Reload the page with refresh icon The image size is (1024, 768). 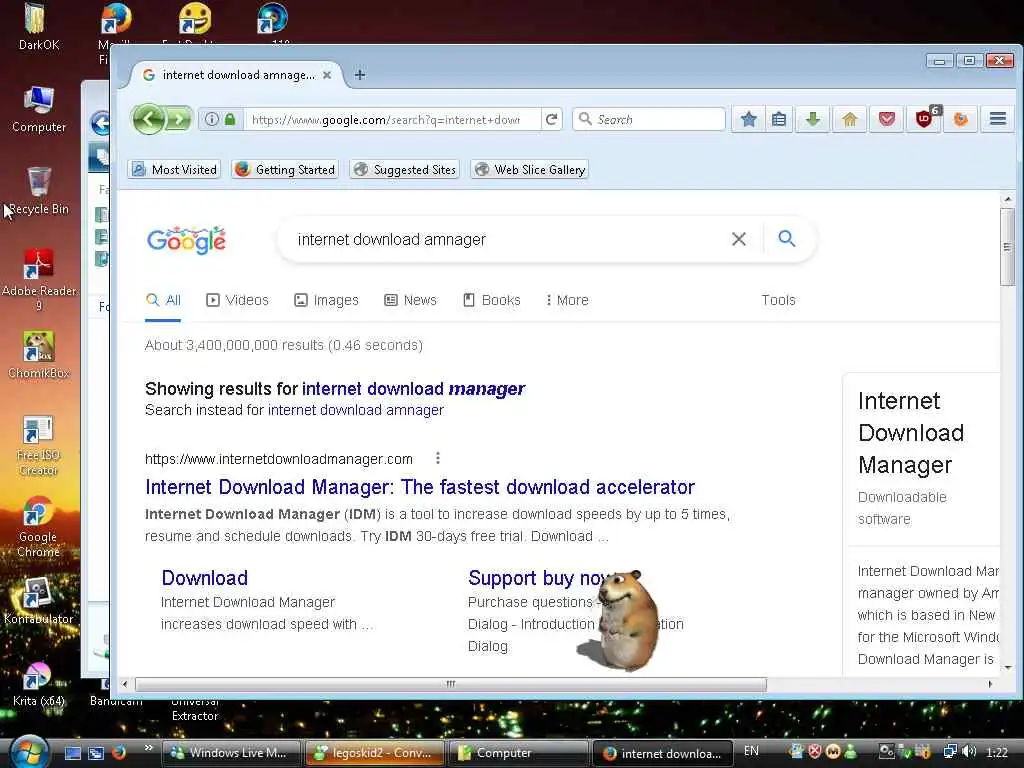[552, 120]
